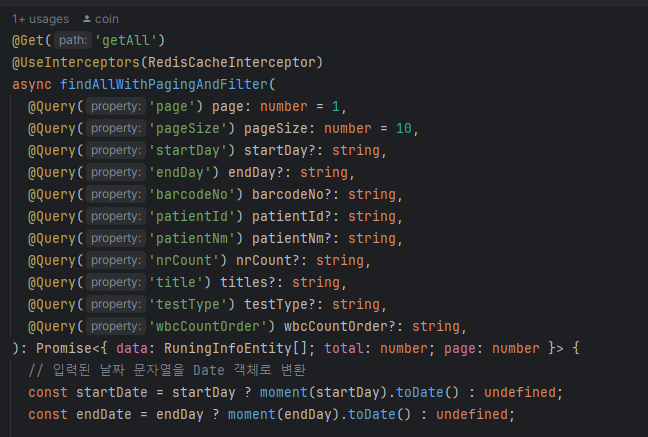Click the 'wbcCountOrder' query string literal

(x=207, y=326)
